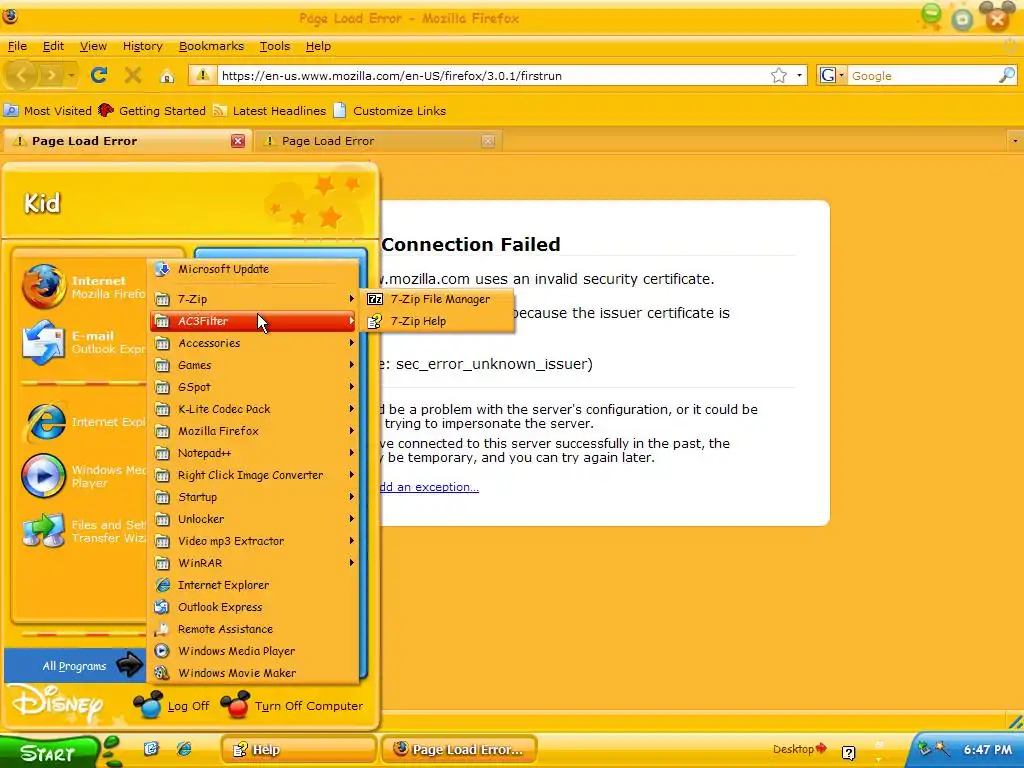This screenshot has height=768, width=1024.
Task: Click the Show Desktop quick launch icon
Action: click(152, 748)
